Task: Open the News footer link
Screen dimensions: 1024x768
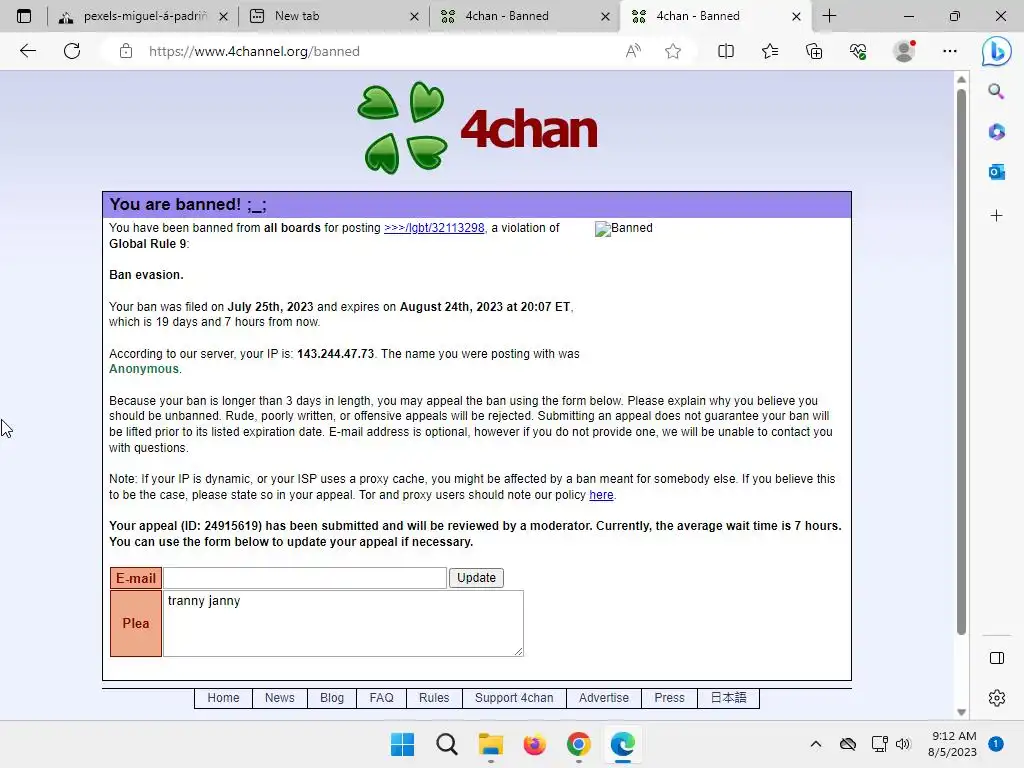Action: (280, 698)
